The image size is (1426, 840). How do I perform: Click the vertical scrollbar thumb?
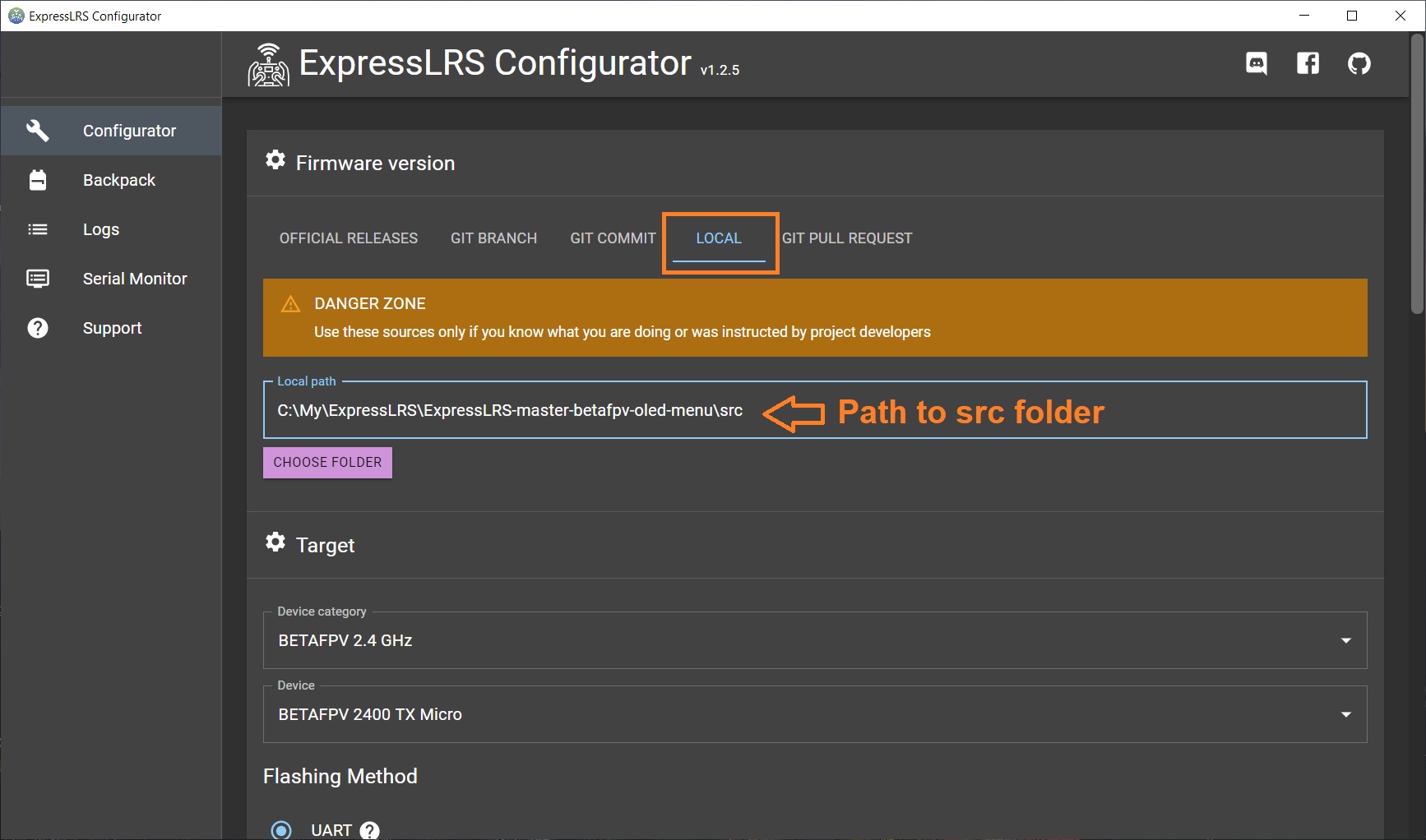[1417, 174]
